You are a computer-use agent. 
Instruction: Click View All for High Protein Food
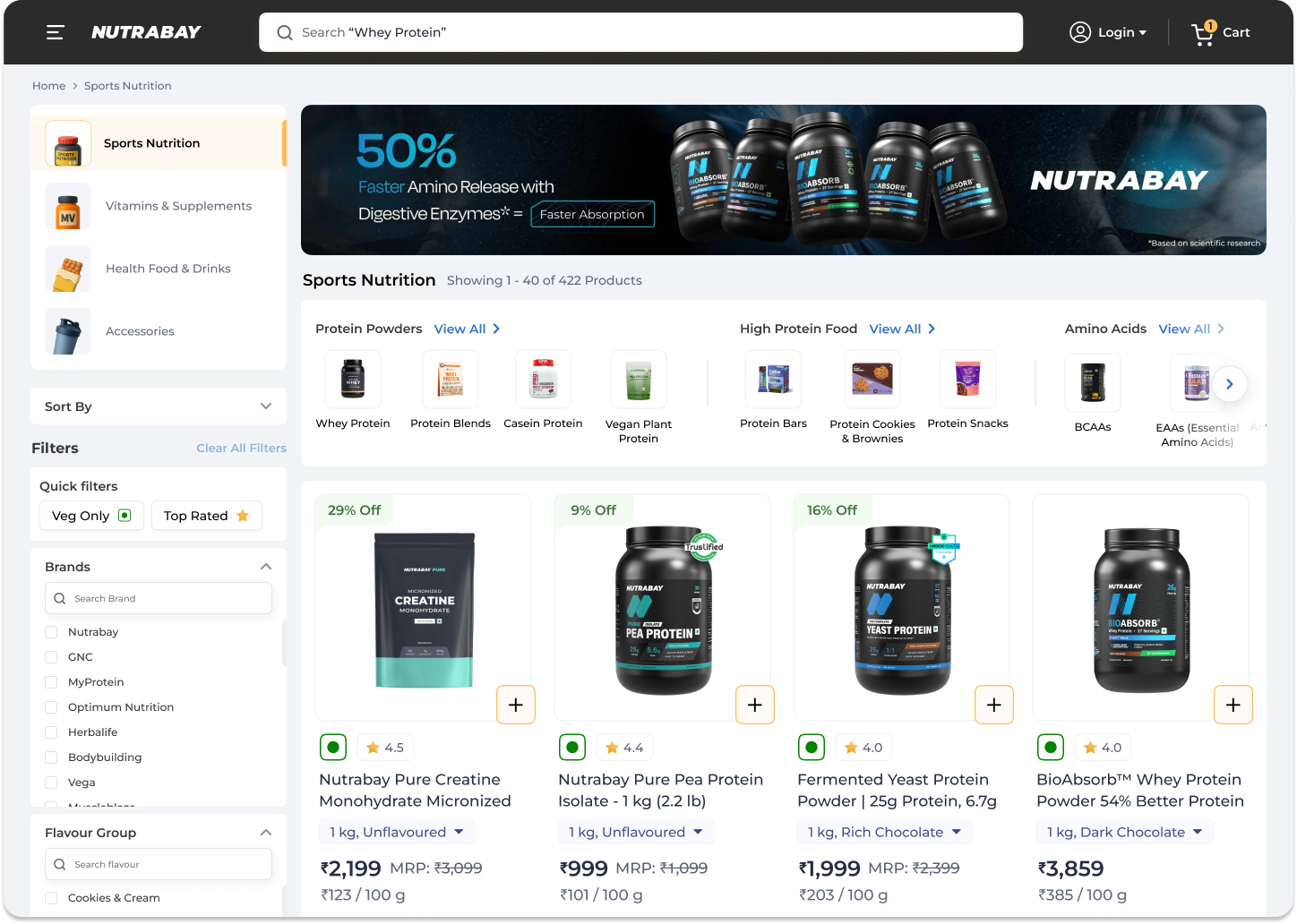tap(902, 329)
